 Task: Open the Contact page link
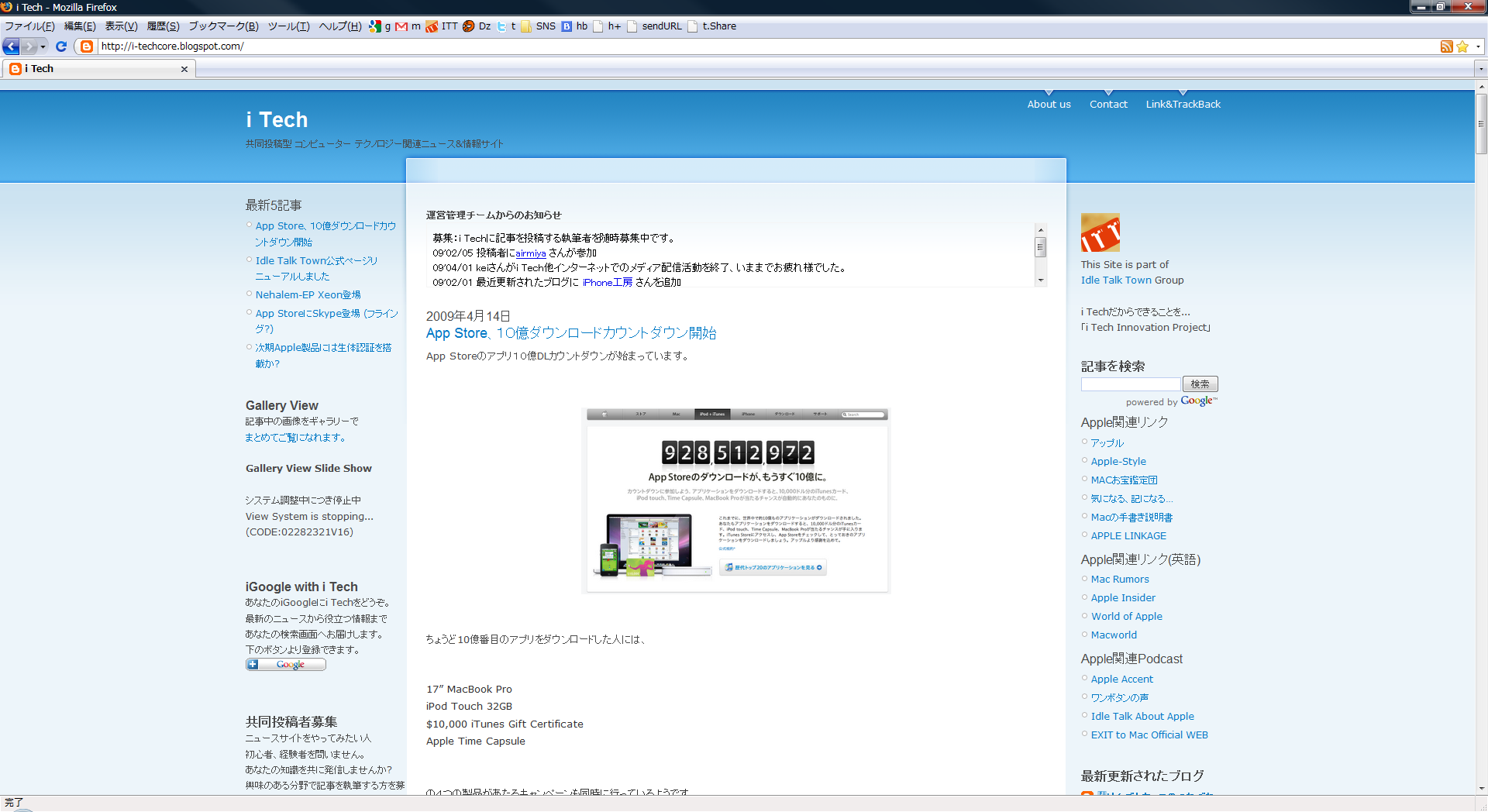pos(1109,105)
